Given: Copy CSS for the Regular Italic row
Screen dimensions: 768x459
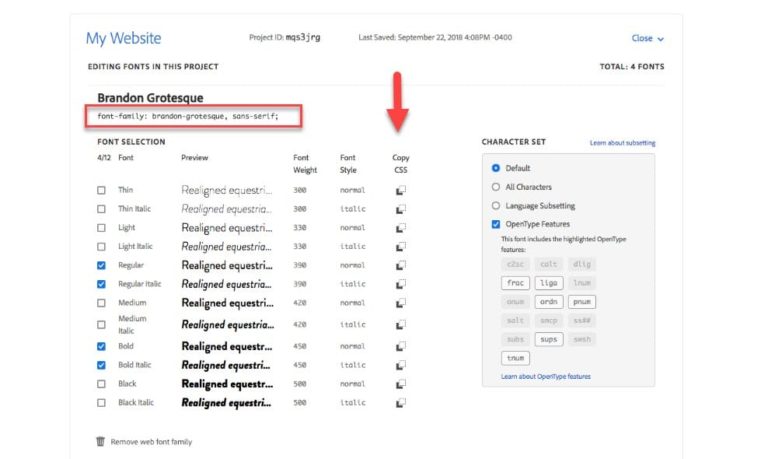Looking at the screenshot, I should tap(401, 284).
